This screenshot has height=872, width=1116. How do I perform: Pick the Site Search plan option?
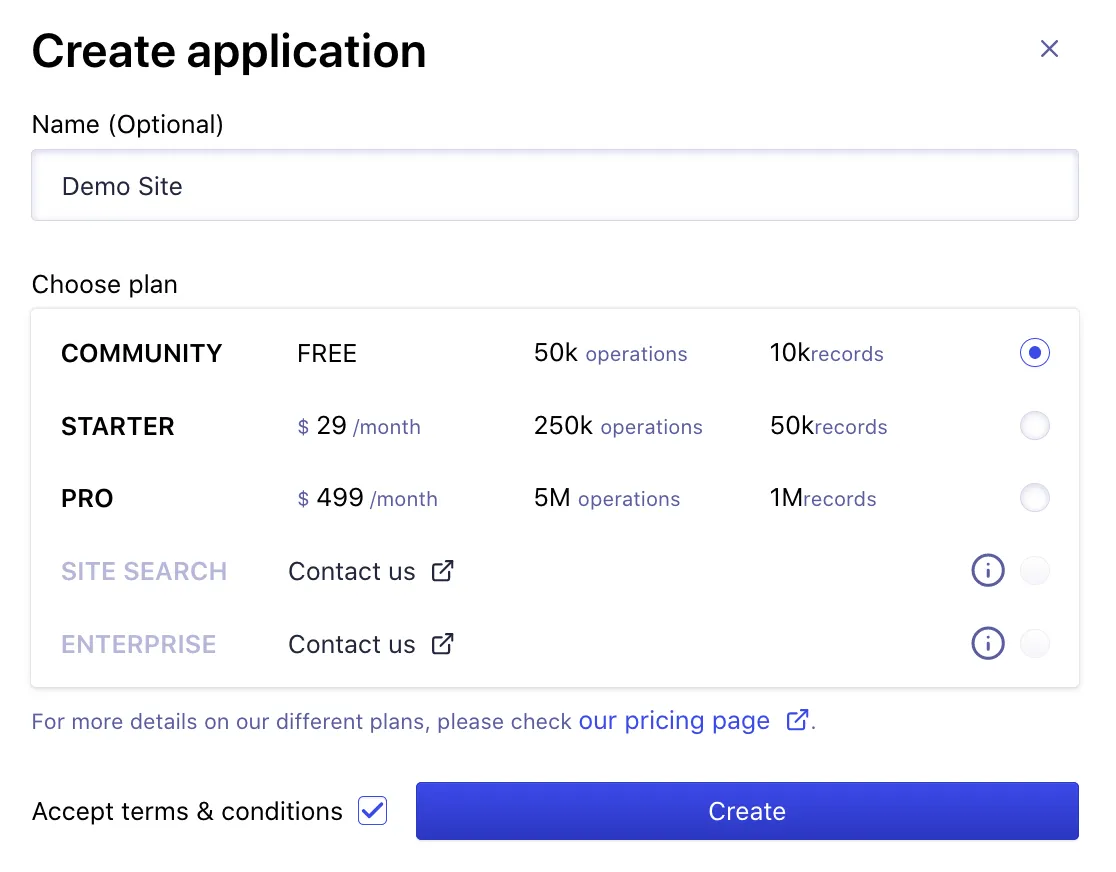1035,570
